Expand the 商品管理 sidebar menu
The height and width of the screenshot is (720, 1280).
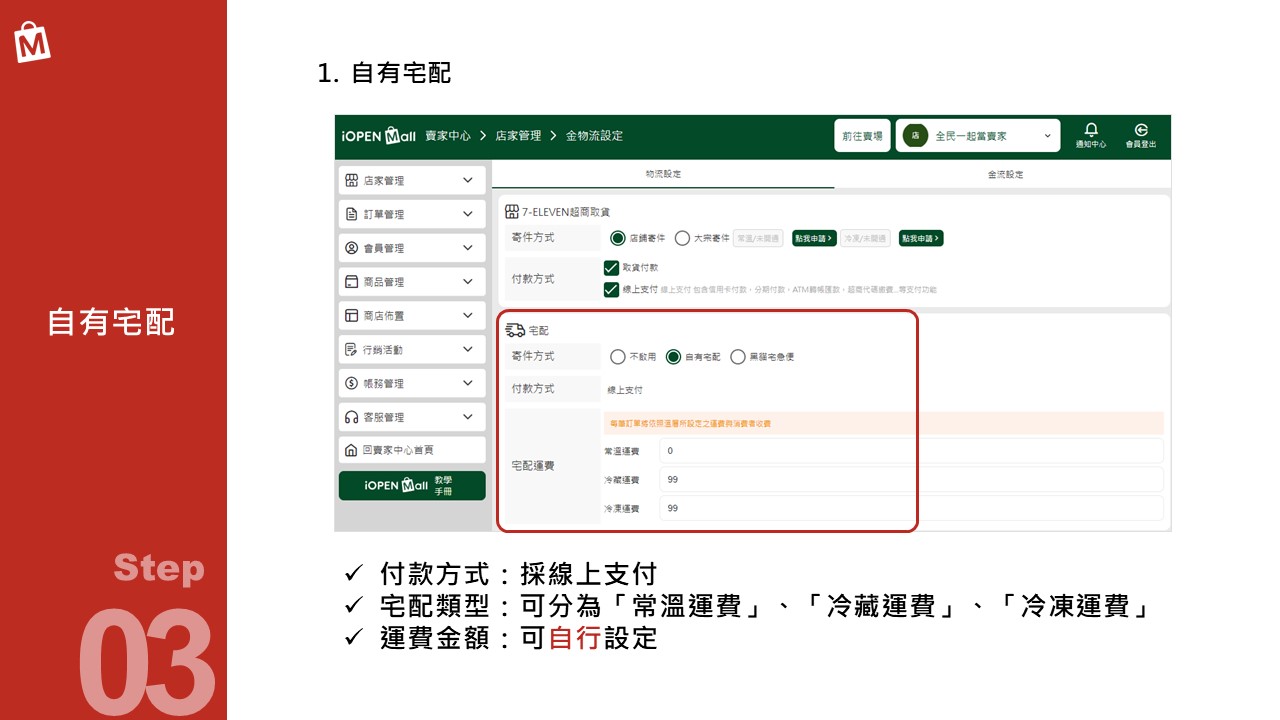pos(411,281)
